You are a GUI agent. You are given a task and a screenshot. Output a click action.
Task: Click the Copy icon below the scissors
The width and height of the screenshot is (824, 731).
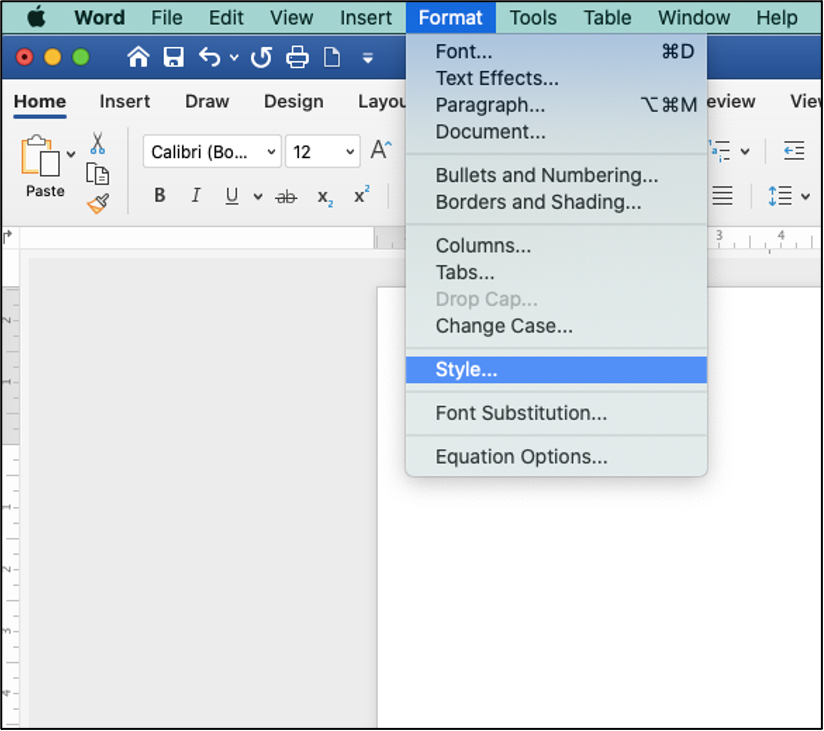(x=97, y=173)
